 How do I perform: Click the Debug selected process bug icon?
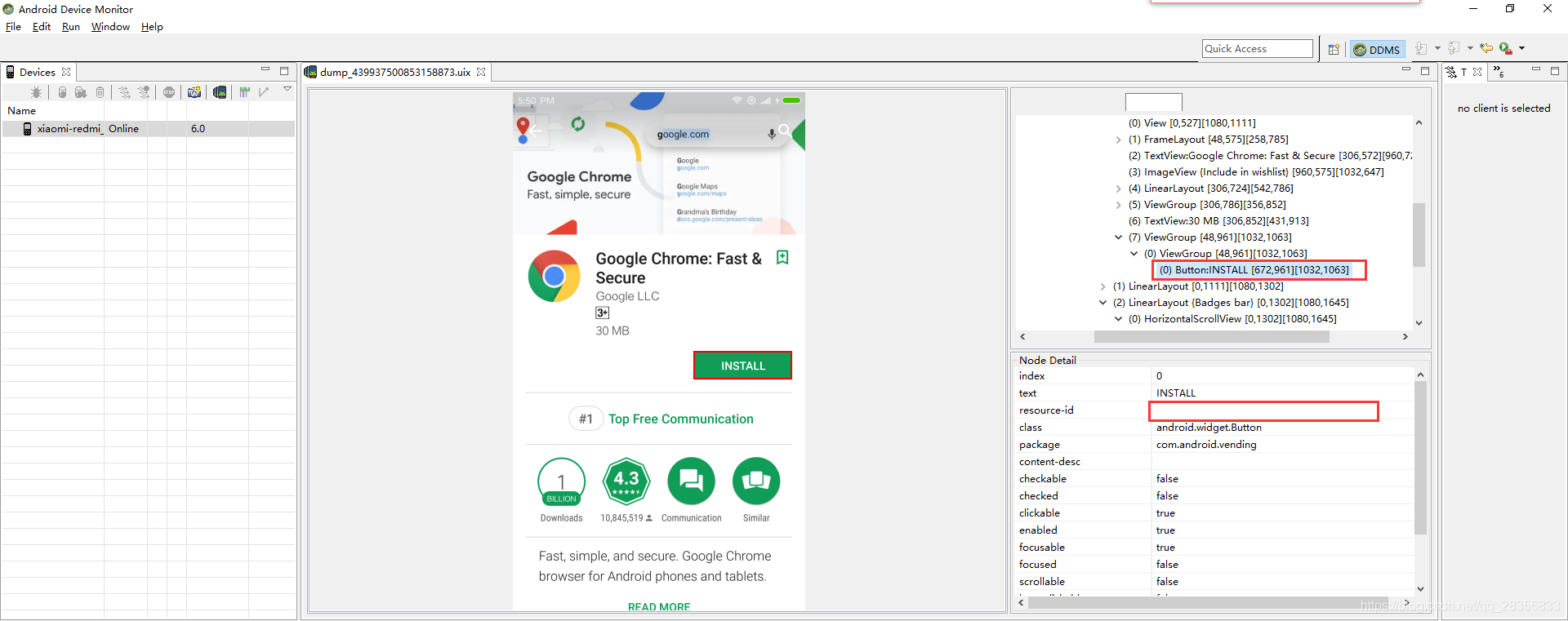pos(36,92)
